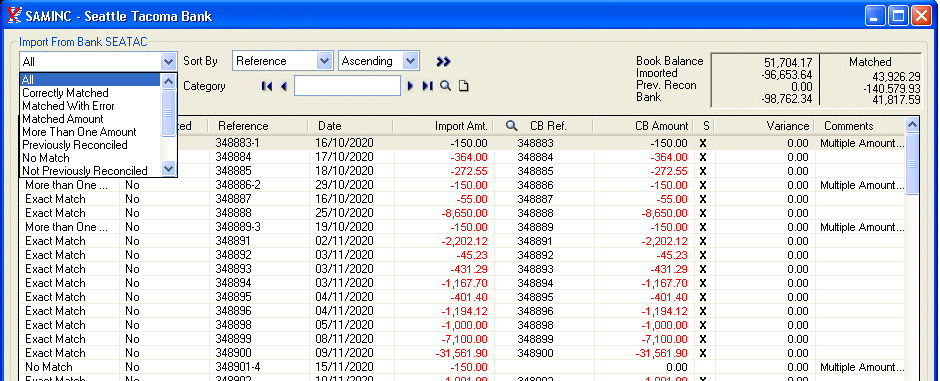Choose No Match in the filter list
The height and width of the screenshot is (381, 940).
(x=46, y=158)
